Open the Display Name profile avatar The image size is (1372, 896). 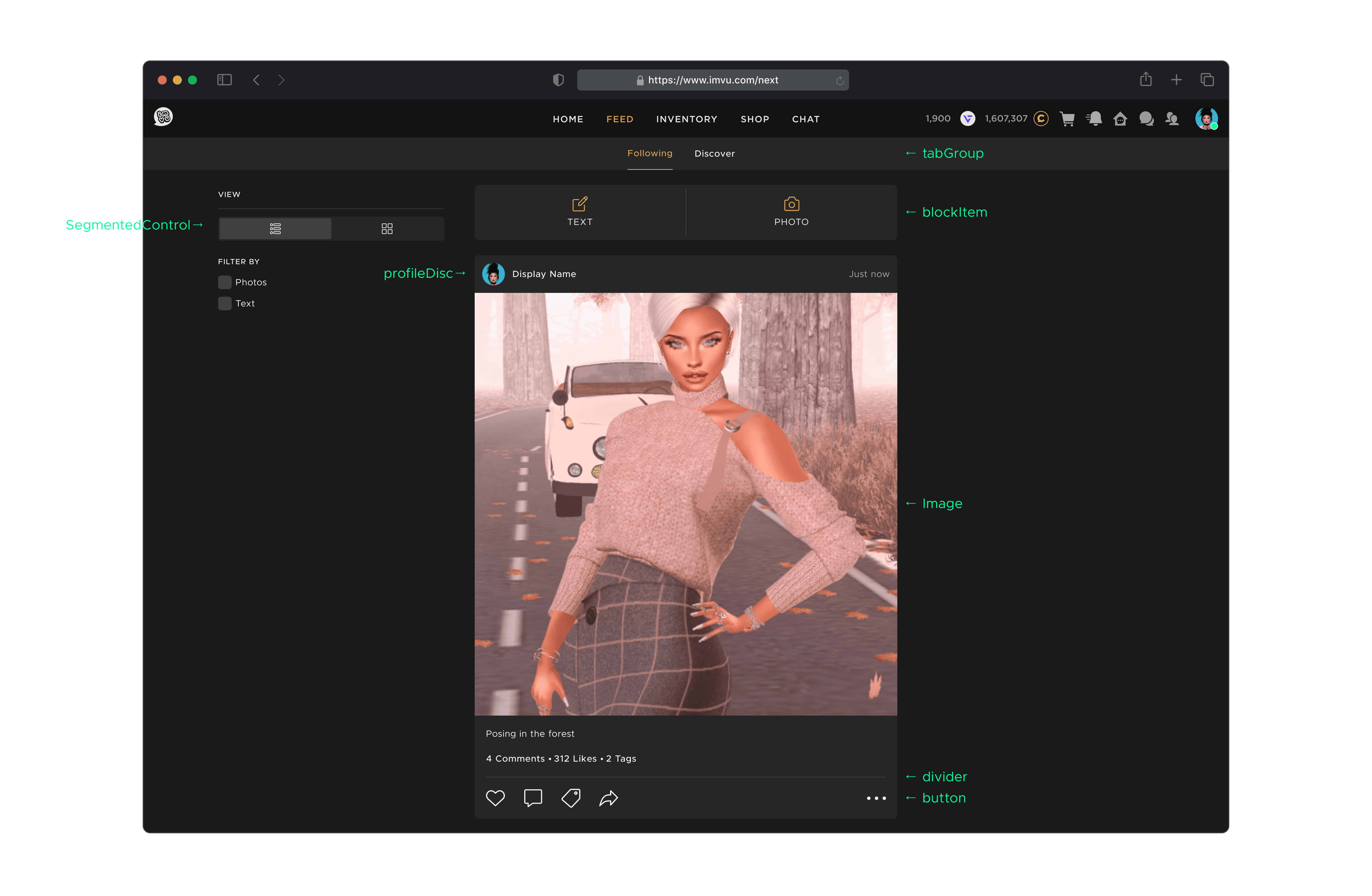(494, 274)
